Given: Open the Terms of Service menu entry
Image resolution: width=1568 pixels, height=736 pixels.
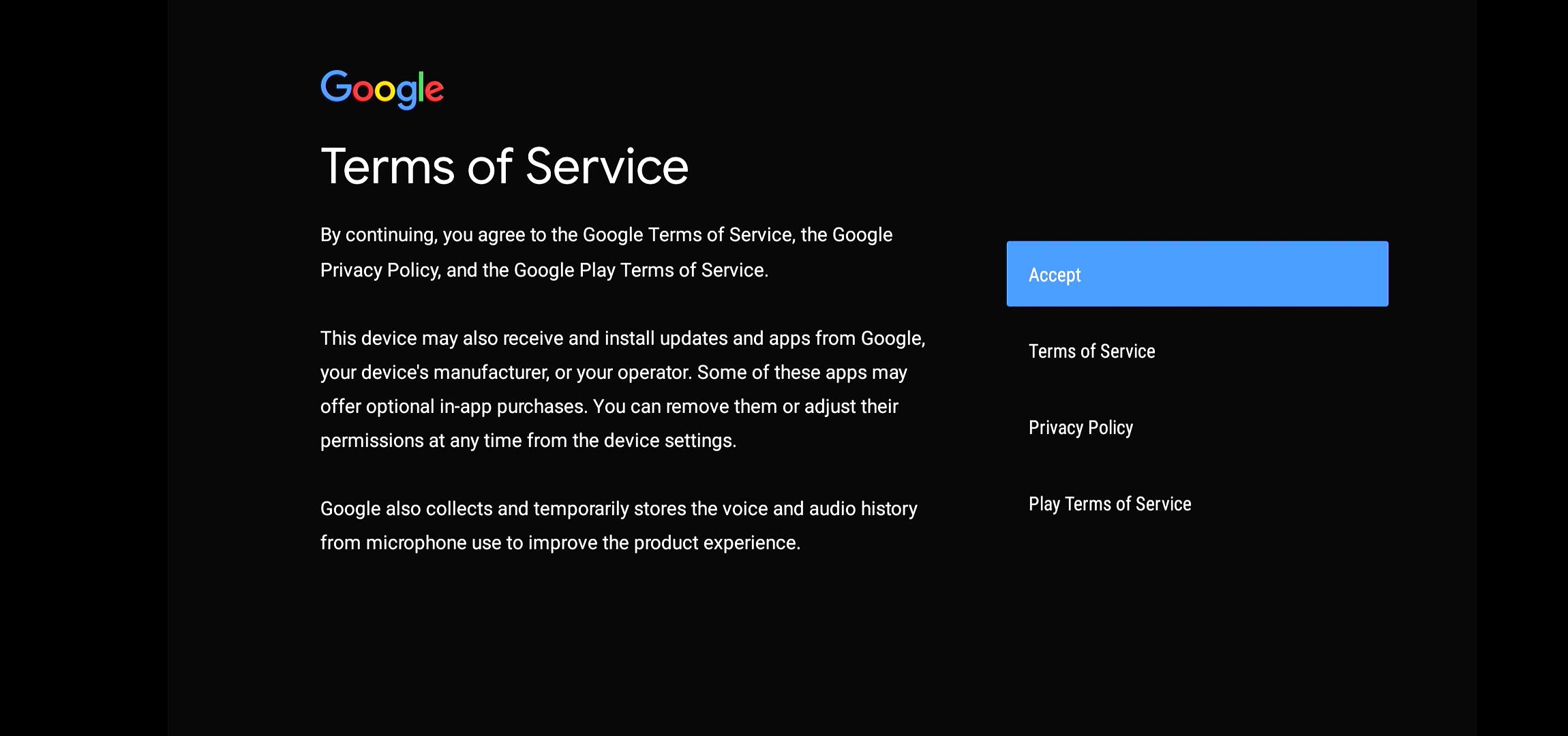Looking at the screenshot, I should coord(1091,351).
